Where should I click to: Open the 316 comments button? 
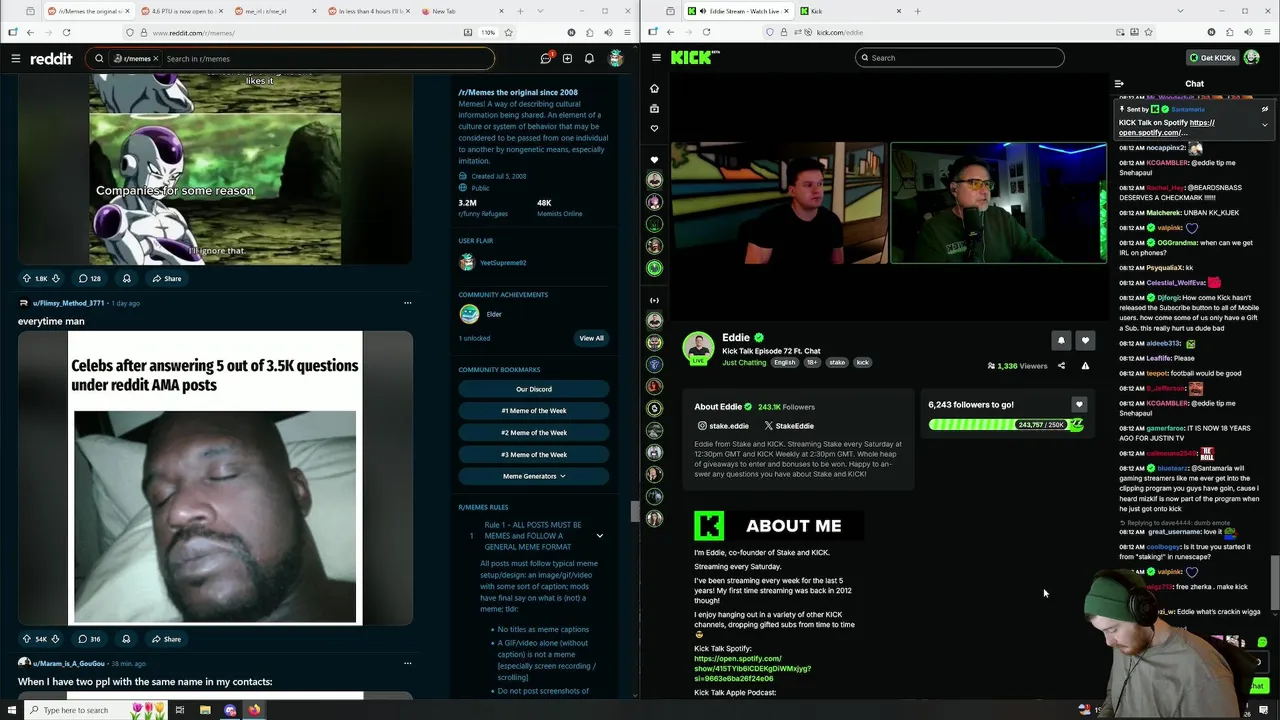pos(90,639)
